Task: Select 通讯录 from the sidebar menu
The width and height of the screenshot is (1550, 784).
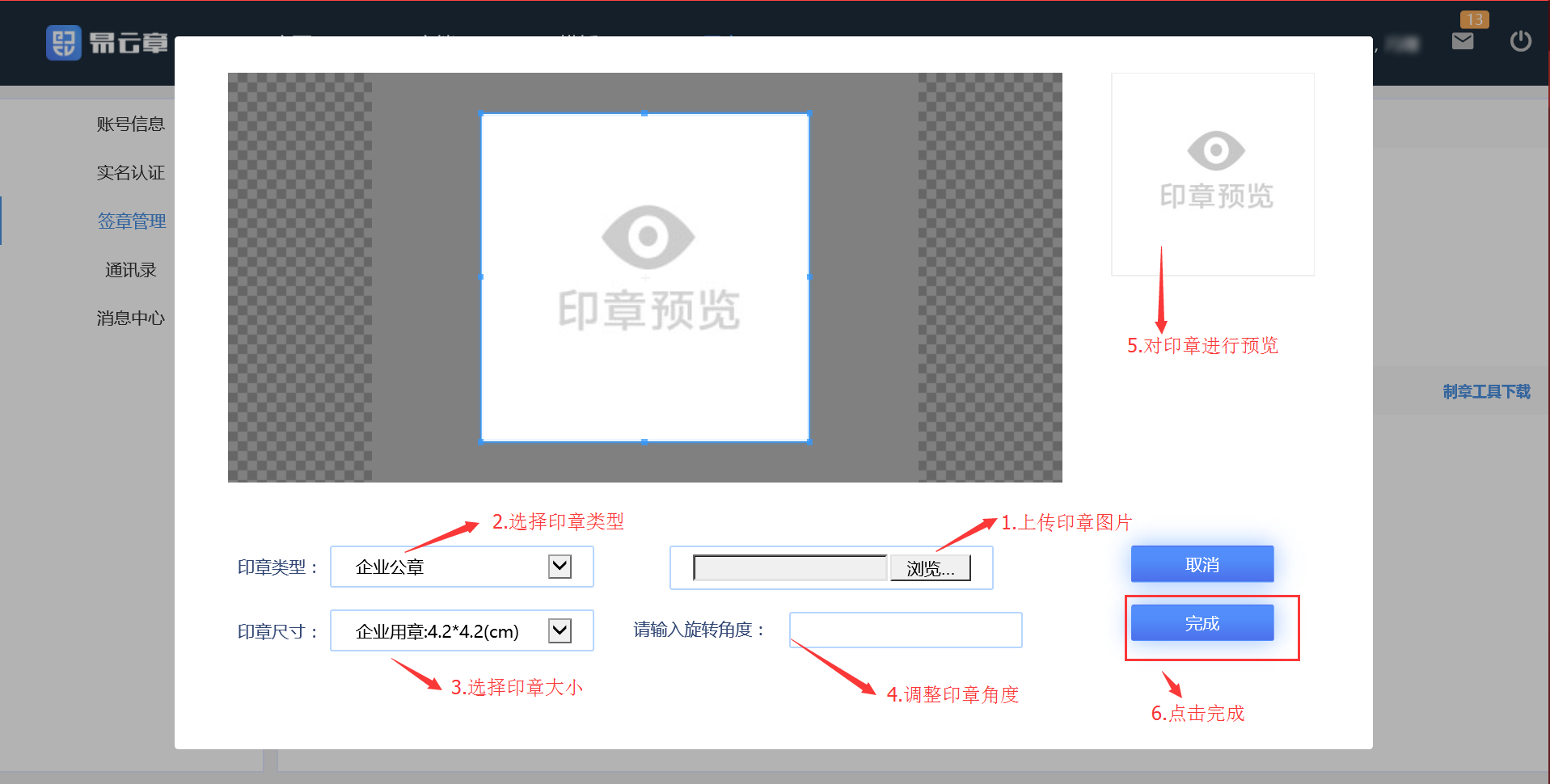Action: 130,270
